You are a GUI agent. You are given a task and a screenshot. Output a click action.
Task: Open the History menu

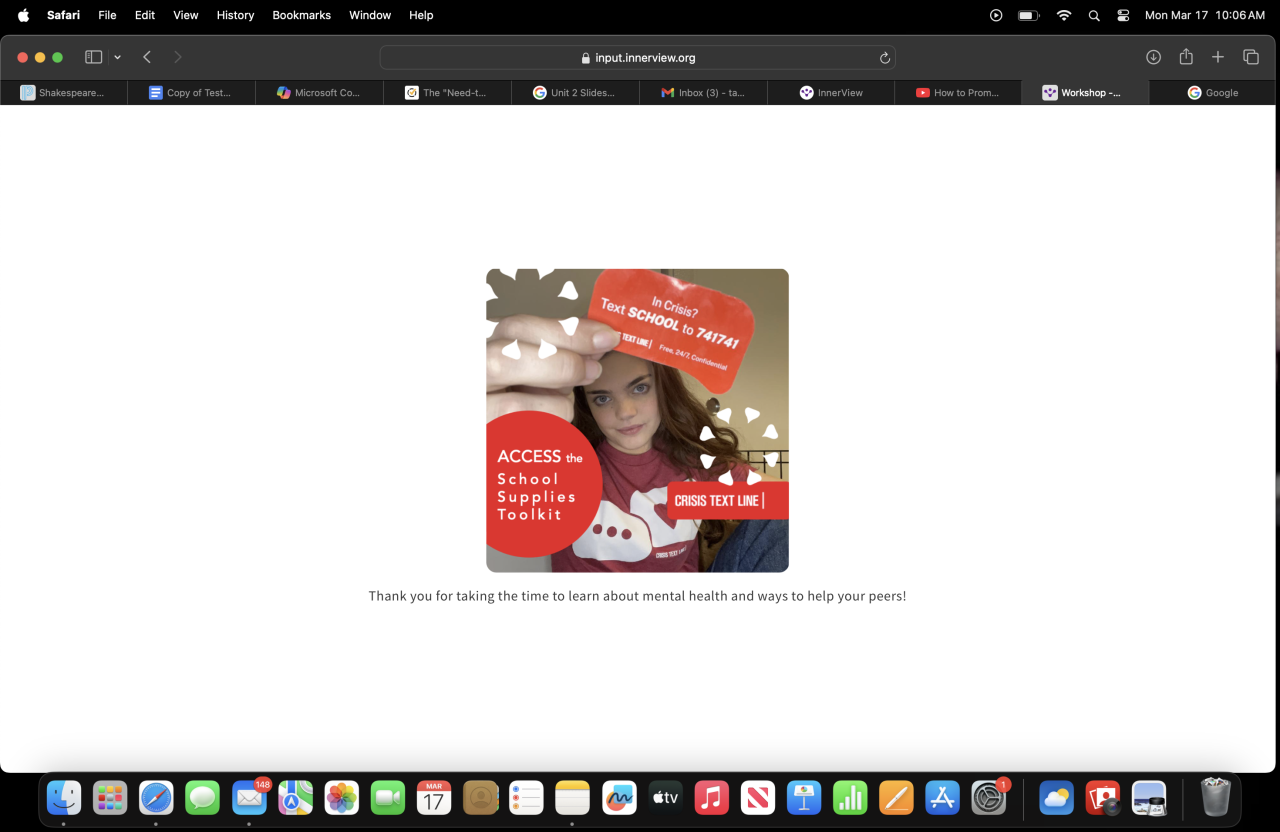point(236,15)
